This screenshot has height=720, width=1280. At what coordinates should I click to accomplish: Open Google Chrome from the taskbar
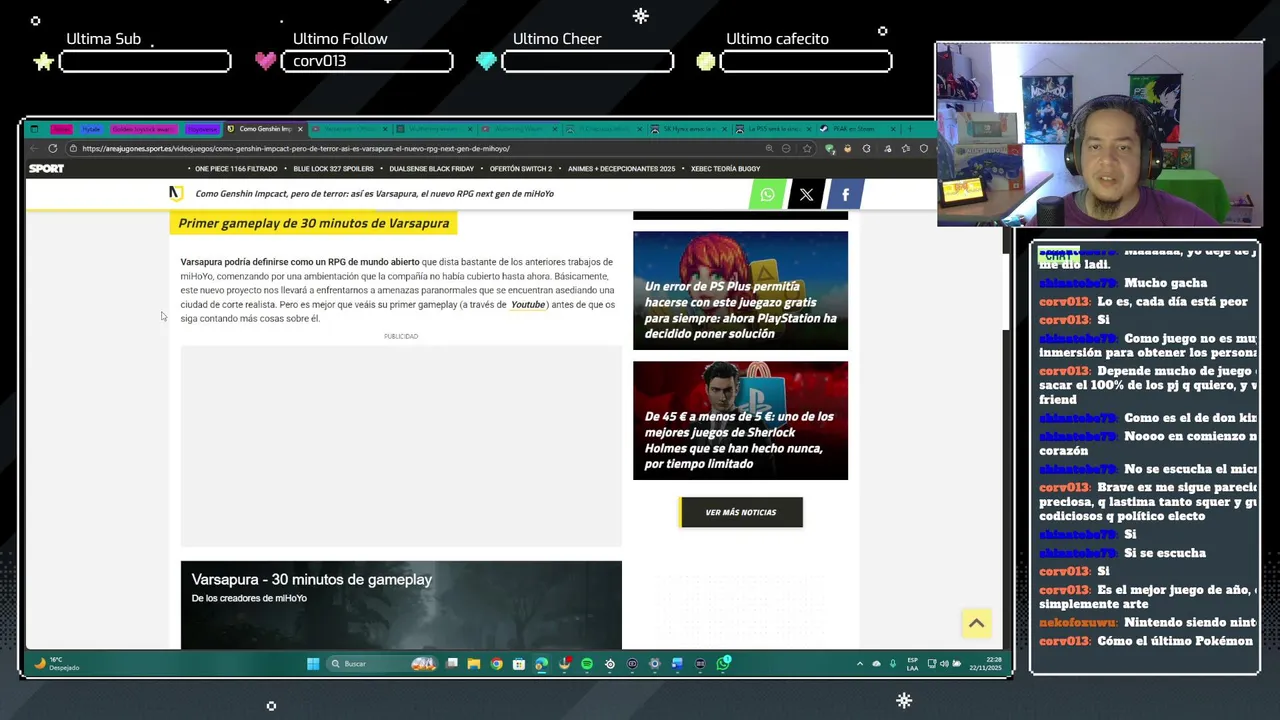pyautogui.click(x=496, y=663)
